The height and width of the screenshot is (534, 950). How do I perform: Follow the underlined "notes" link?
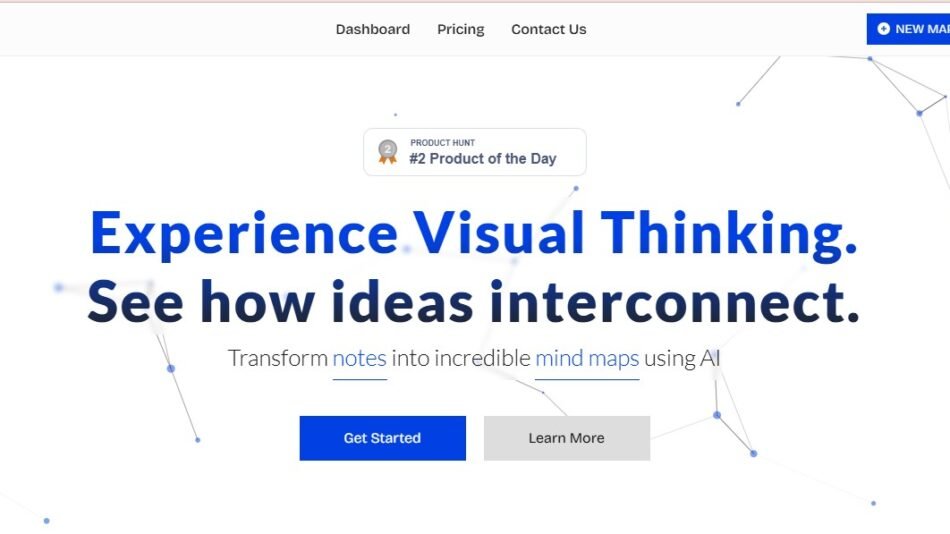click(x=359, y=358)
